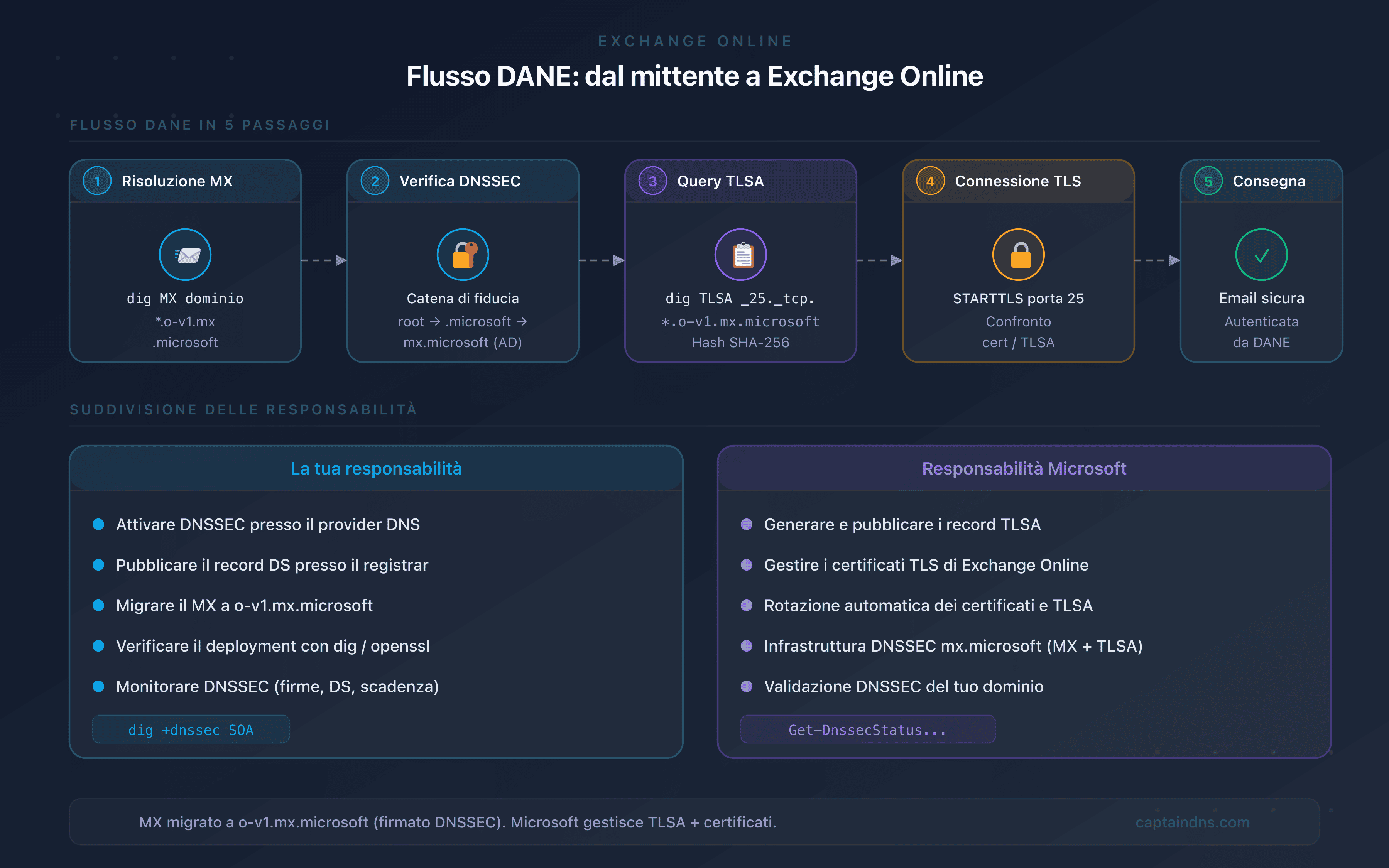Click the 'dig +dnssec SOA' code chip
Viewport: 1389px width, 868px height.
(x=191, y=730)
